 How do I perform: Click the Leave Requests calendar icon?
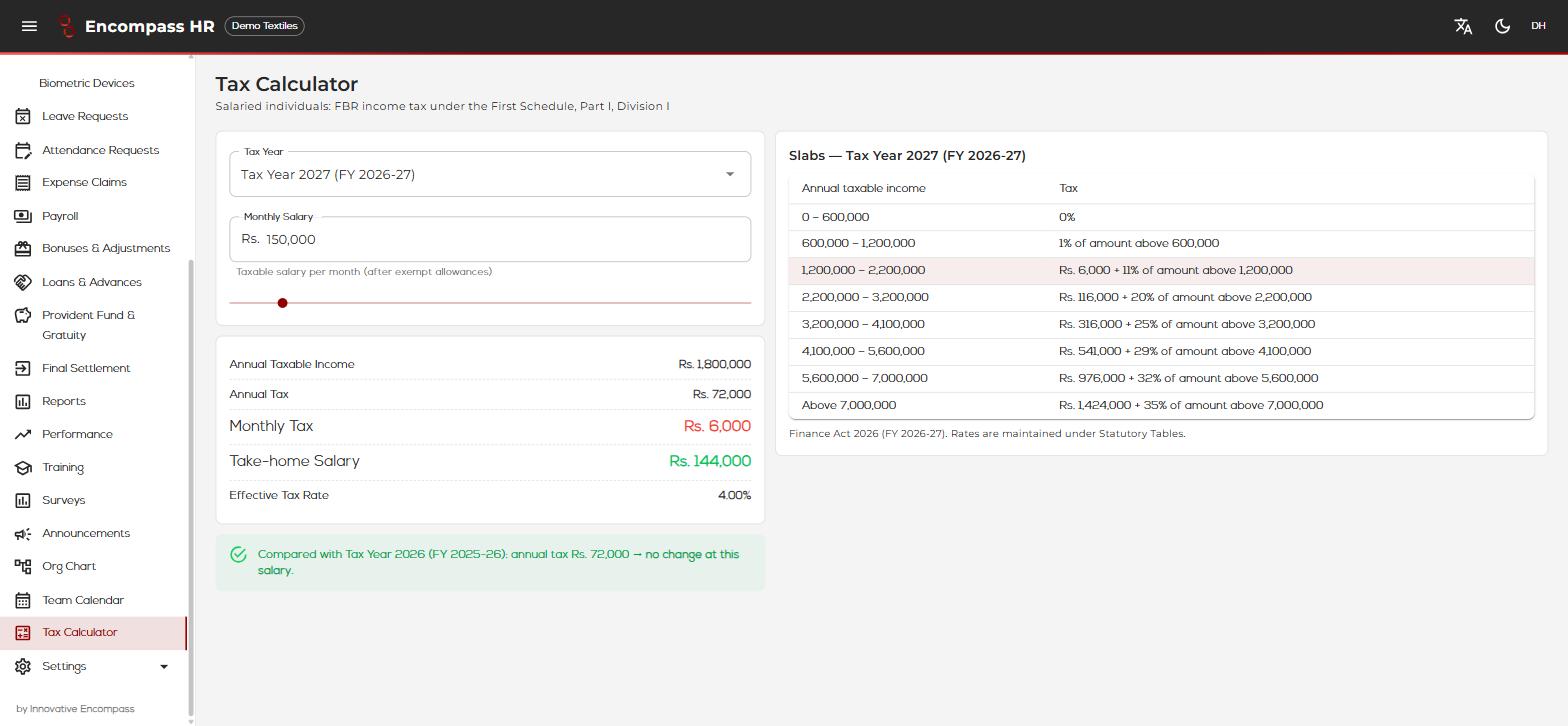[x=23, y=117]
